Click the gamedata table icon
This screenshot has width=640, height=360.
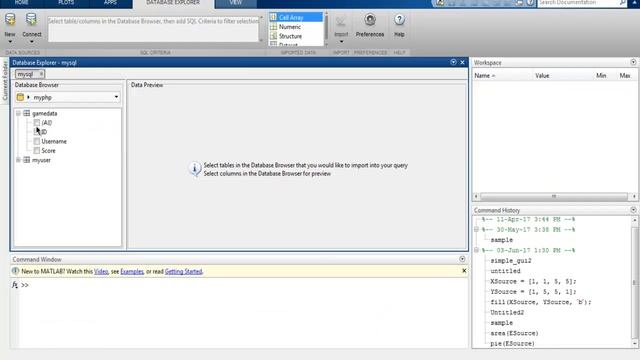[27, 113]
